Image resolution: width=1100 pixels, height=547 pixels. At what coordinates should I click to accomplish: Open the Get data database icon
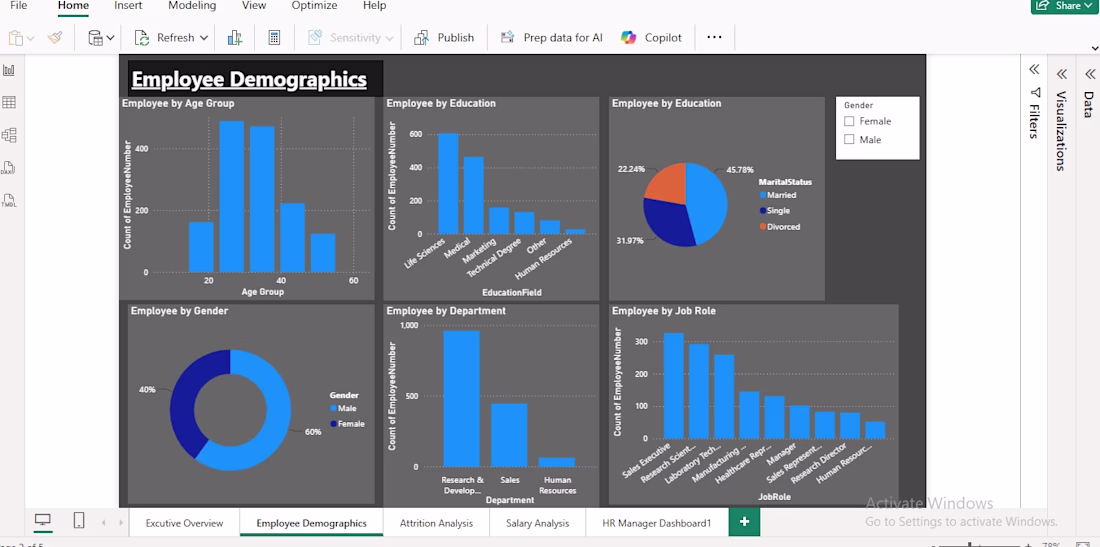[x=95, y=38]
